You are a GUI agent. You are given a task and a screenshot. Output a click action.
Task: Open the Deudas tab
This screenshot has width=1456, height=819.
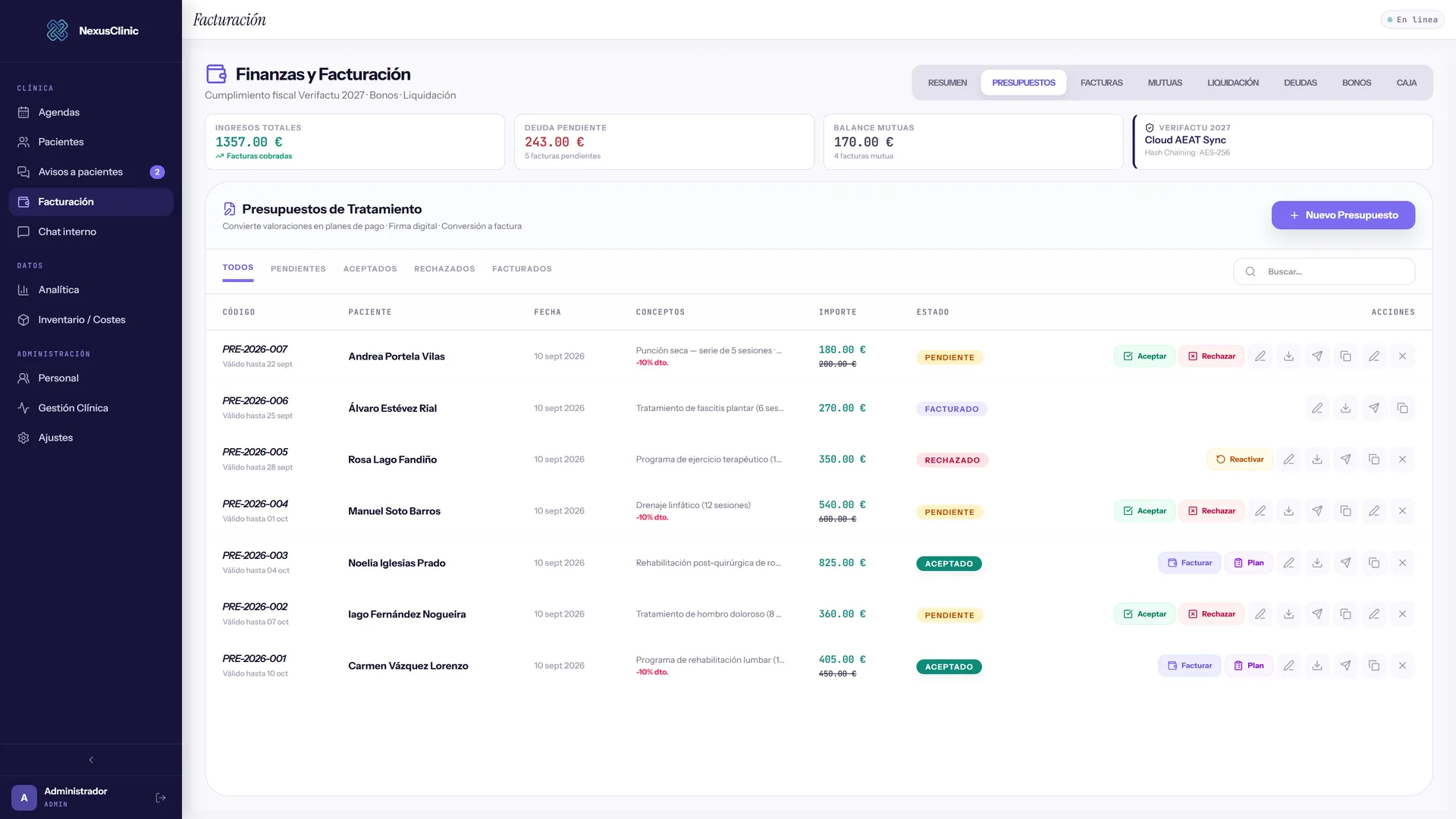click(1300, 83)
